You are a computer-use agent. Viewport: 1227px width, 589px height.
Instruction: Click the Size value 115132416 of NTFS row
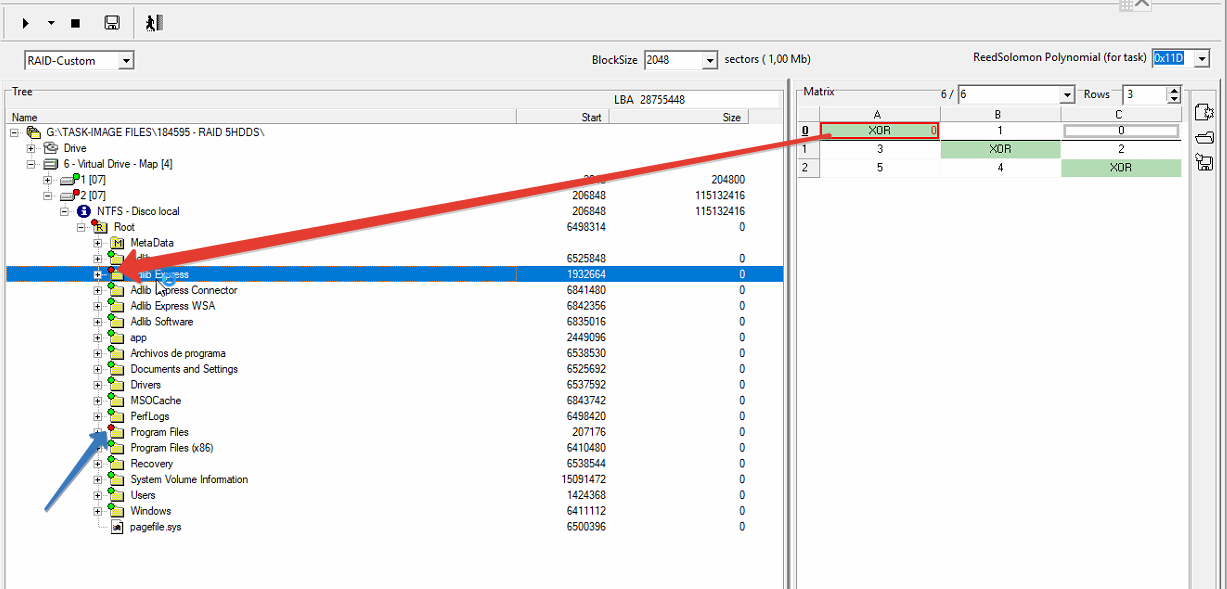click(x=719, y=211)
